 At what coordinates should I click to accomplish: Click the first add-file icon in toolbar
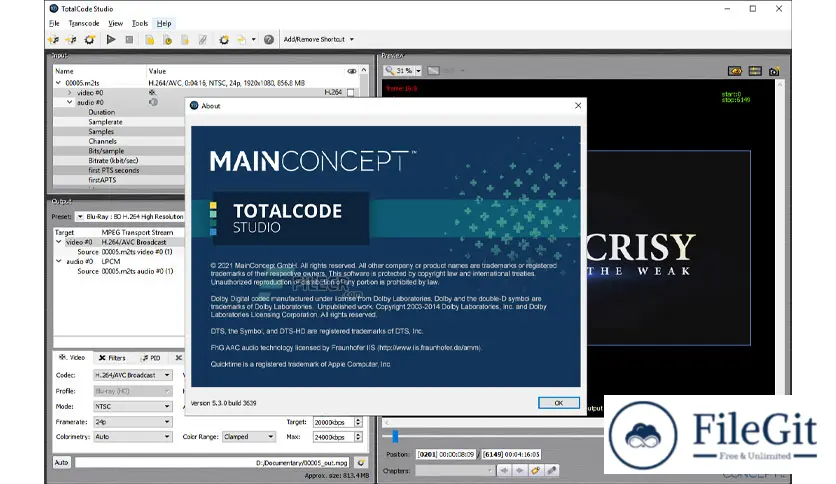click(54, 39)
